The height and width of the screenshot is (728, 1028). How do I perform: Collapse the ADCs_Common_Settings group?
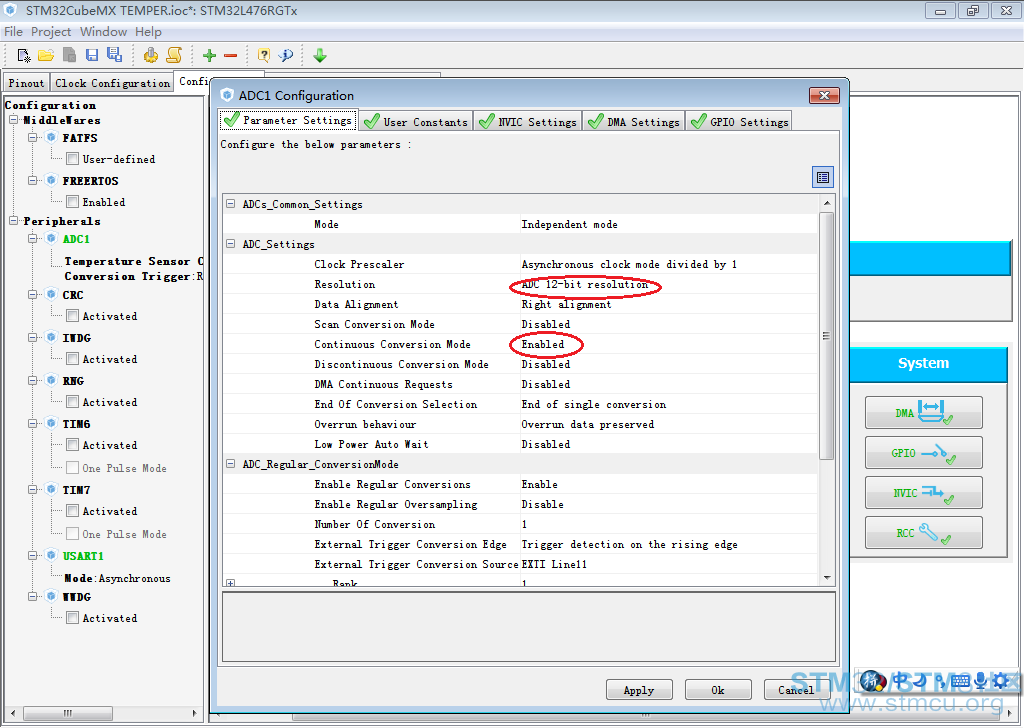231,204
